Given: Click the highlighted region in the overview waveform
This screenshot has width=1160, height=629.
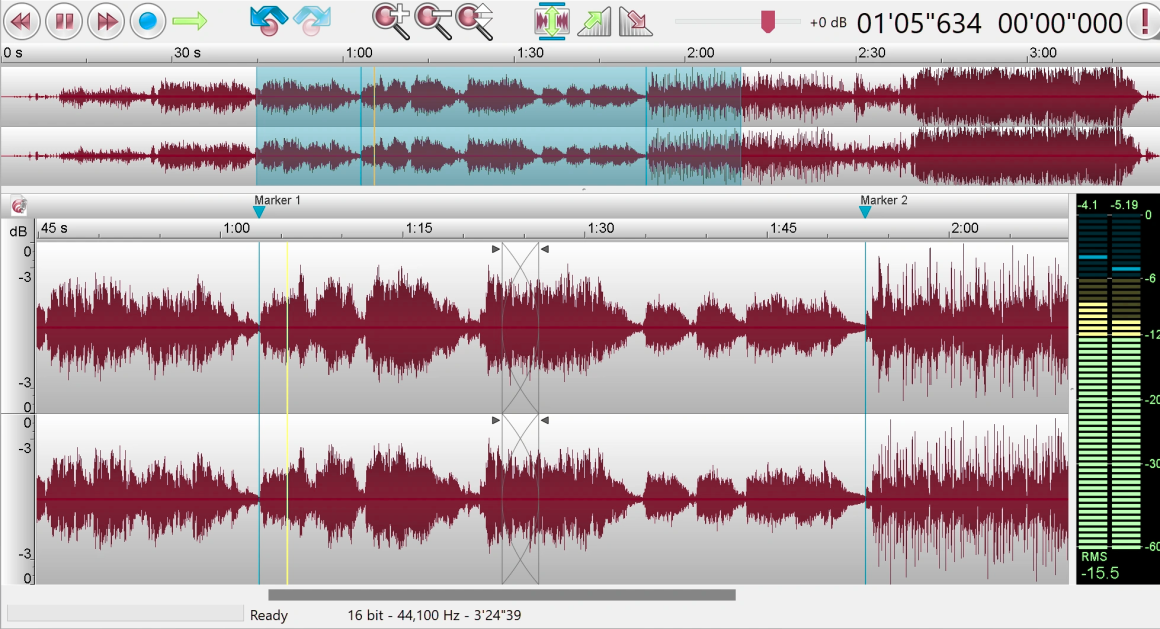Looking at the screenshot, I should pos(499,126).
